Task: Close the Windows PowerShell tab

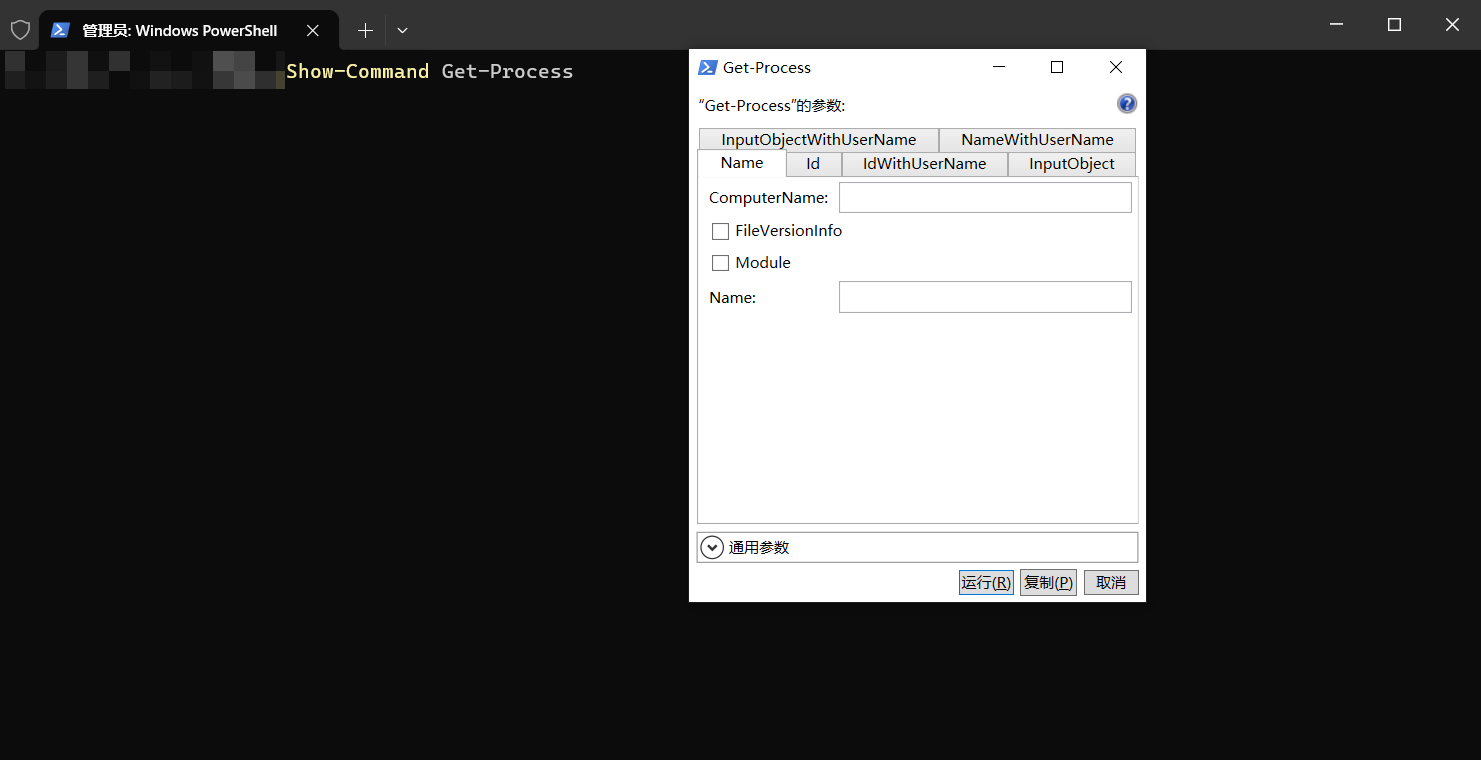Action: [x=313, y=31]
